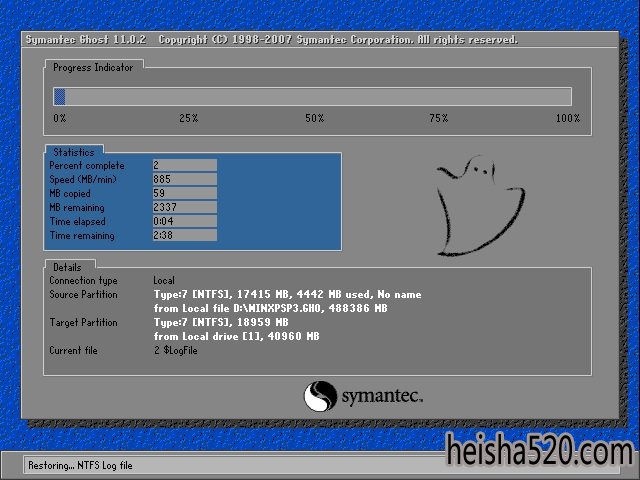Select the Progress Indicator panel title
The width and height of the screenshot is (640, 480).
pyautogui.click(x=93, y=68)
